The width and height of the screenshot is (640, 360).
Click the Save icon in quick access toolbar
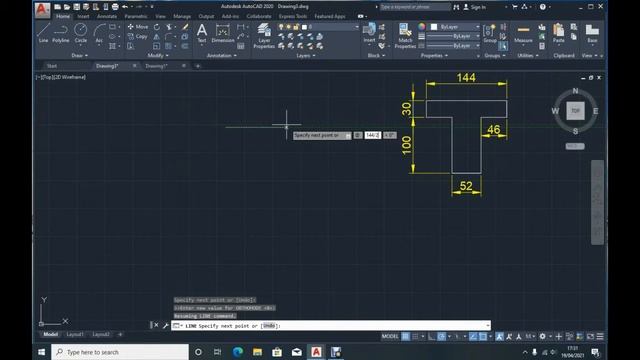coord(76,7)
